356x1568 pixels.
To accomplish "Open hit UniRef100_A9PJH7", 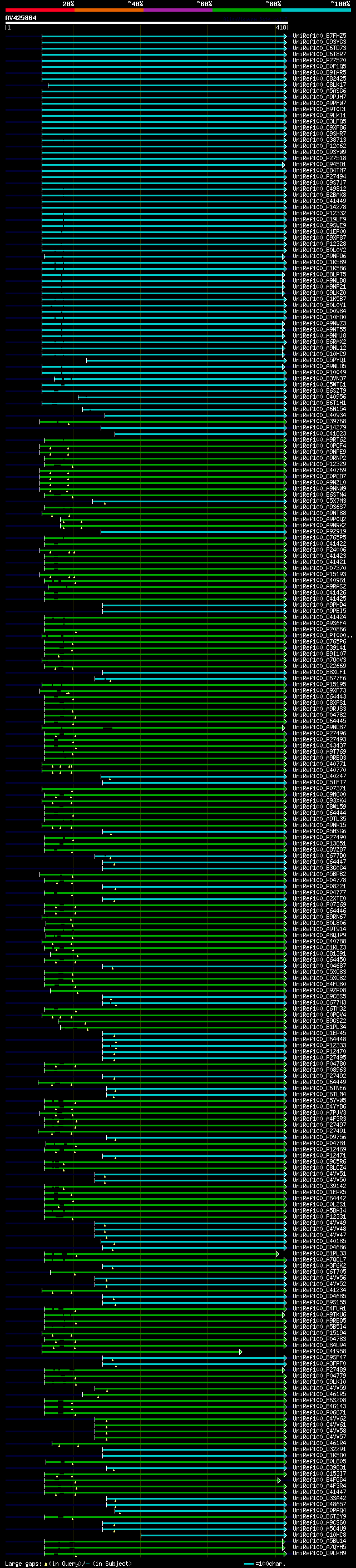I will [319, 97].
